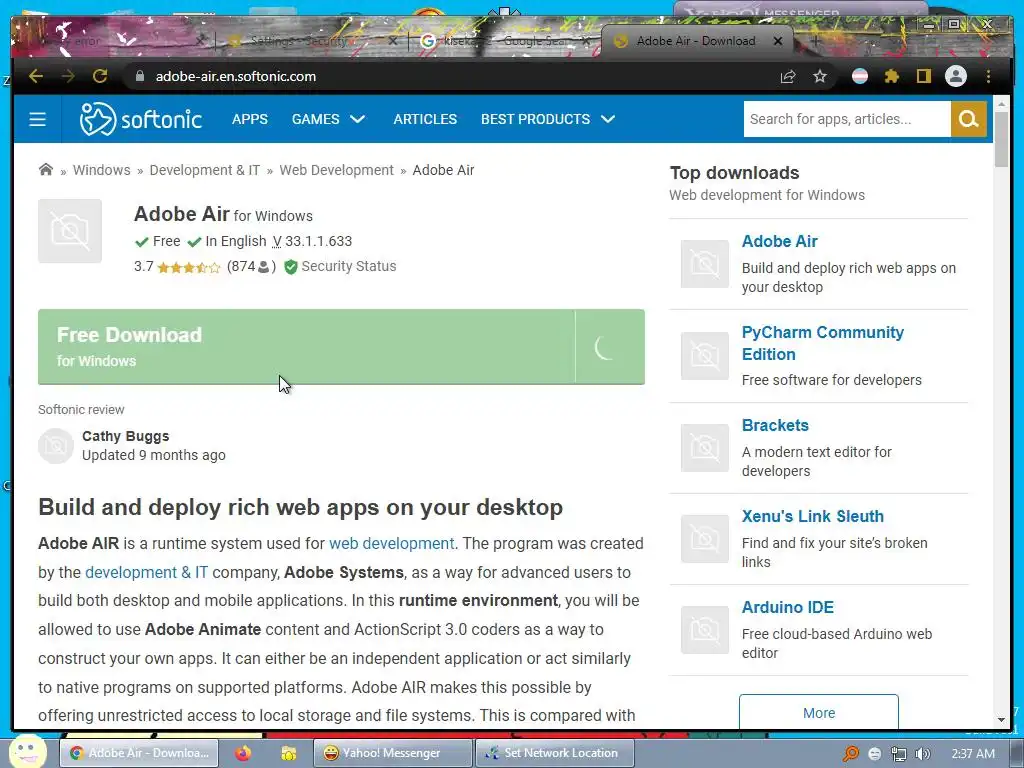This screenshot has height=768, width=1024.
Task: Open Yahoo! Messenger from taskbar
Action: pos(392,753)
